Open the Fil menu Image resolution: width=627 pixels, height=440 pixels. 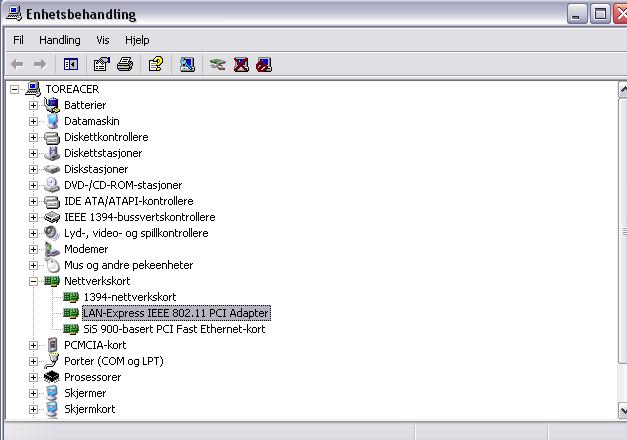pyautogui.click(x=18, y=40)
